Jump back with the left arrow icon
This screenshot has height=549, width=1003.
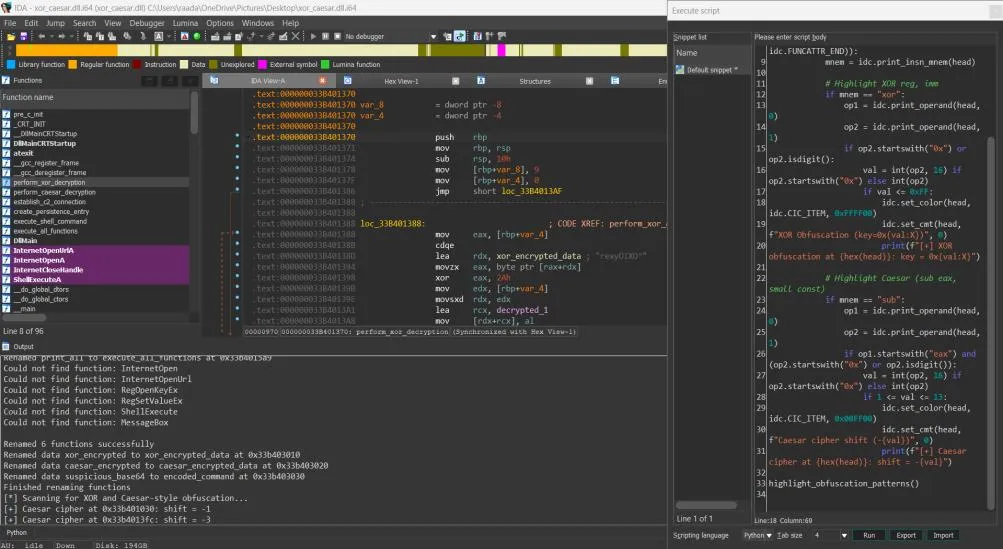pos(42,36)
